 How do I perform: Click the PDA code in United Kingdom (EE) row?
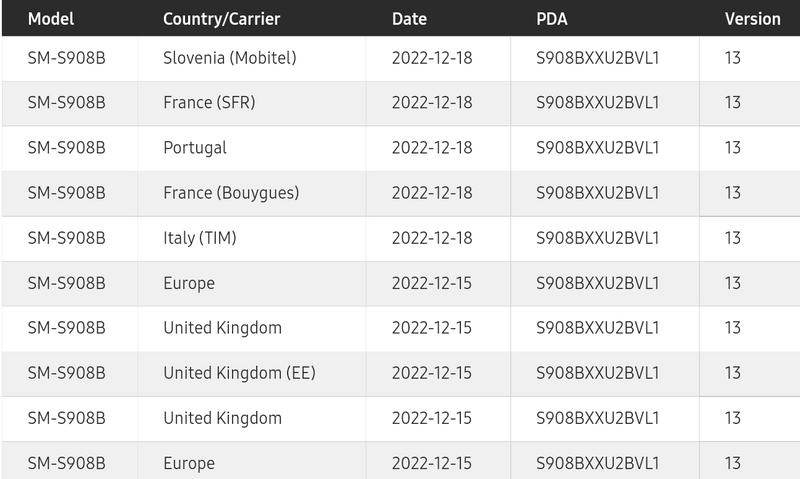click(597, 373)
